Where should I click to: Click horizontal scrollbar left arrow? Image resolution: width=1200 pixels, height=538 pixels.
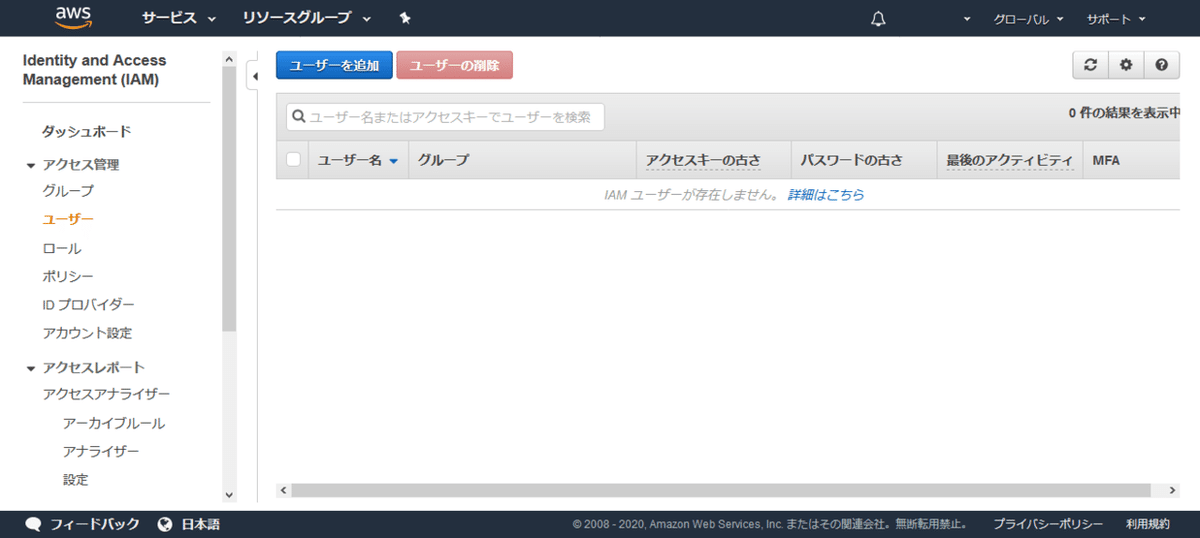tap(283, 491)
